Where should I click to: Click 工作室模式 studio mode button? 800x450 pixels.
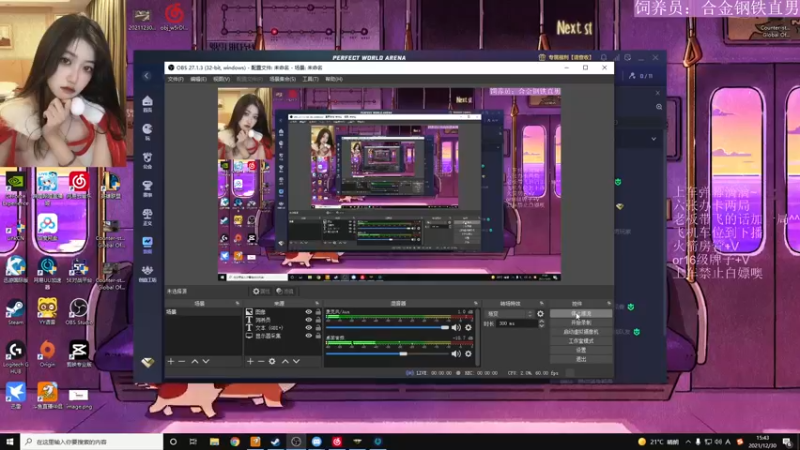coord(581,341)
